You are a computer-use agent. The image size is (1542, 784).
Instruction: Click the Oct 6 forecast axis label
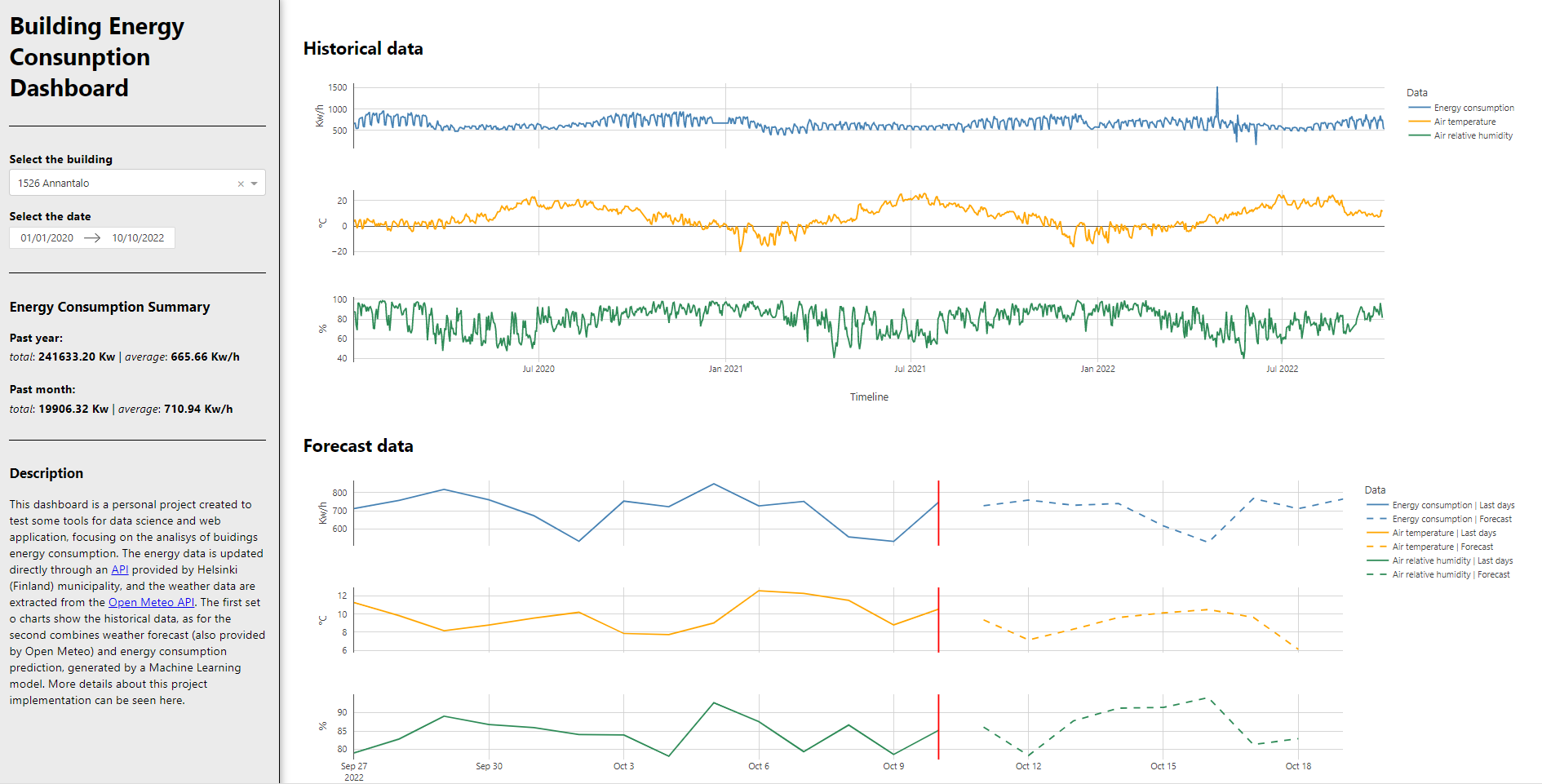click(759, 766)
